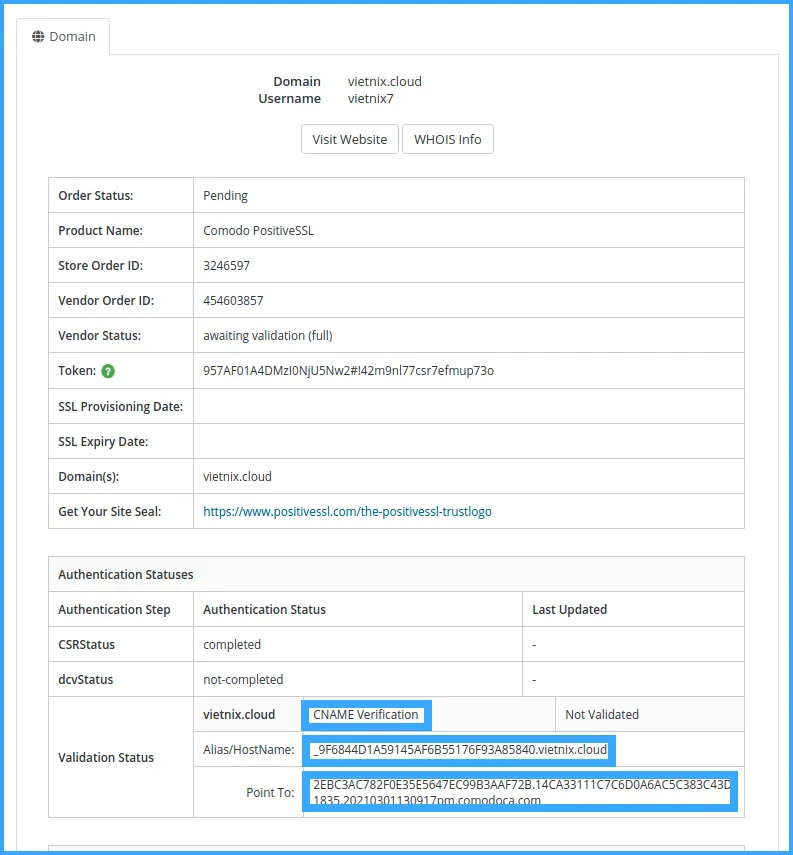The image size is (793, 855).
Task: Select the Store Order ID number 3246597
Action: click(x=226, y=266)
